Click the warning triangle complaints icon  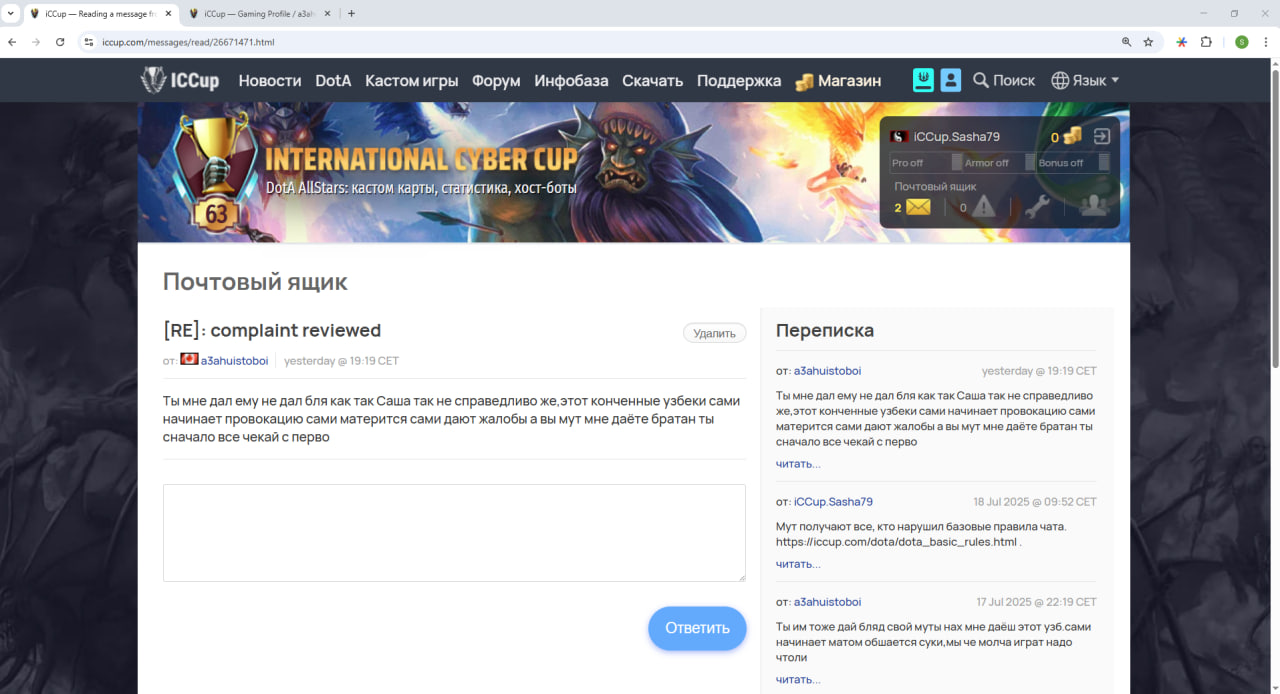pyautogui.click(x=984, y=207)
